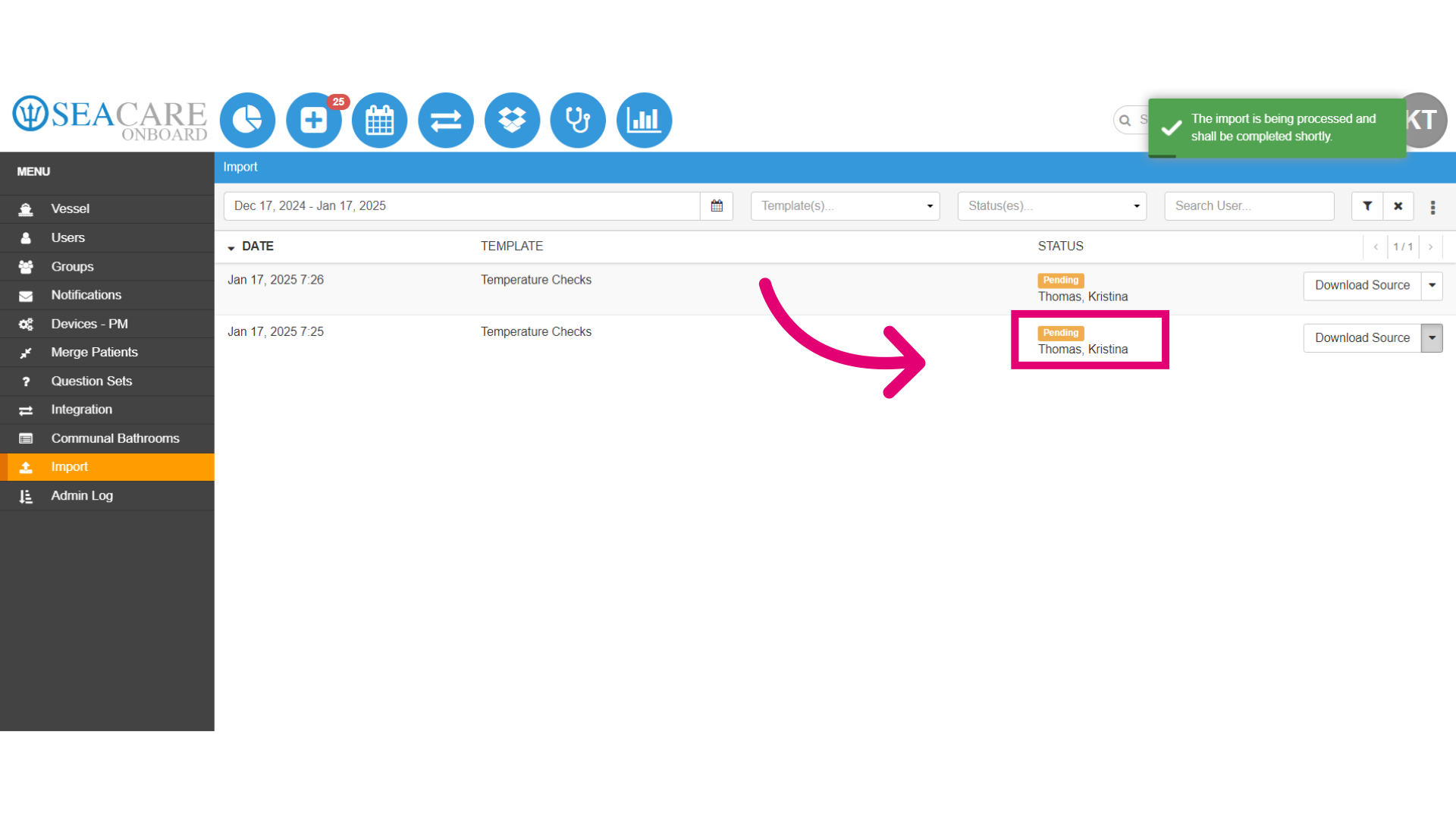Apply filters with the funnel icon

click(1367, 206)
